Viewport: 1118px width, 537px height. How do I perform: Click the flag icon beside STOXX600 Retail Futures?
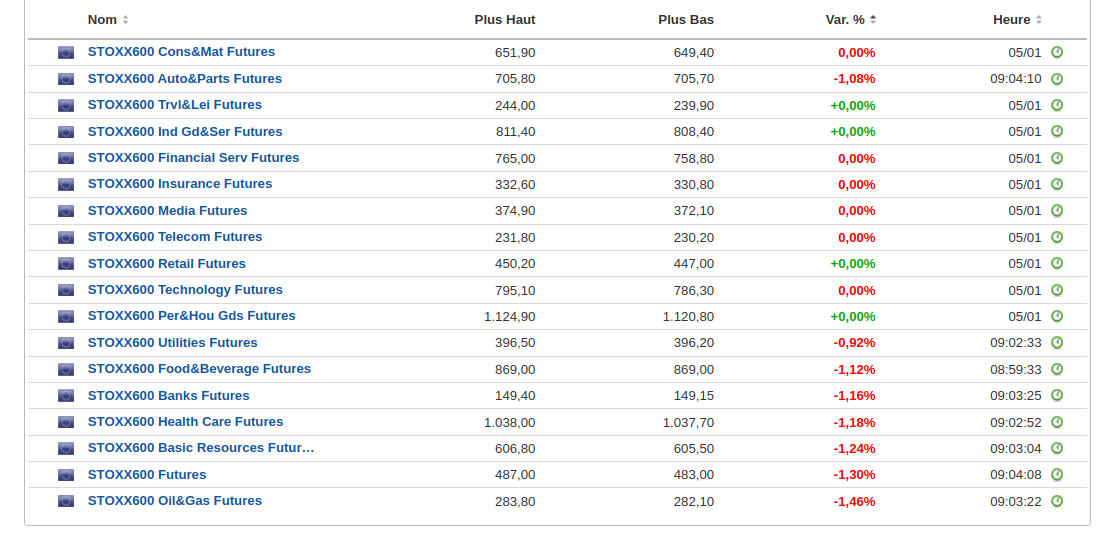click(66, 264)
